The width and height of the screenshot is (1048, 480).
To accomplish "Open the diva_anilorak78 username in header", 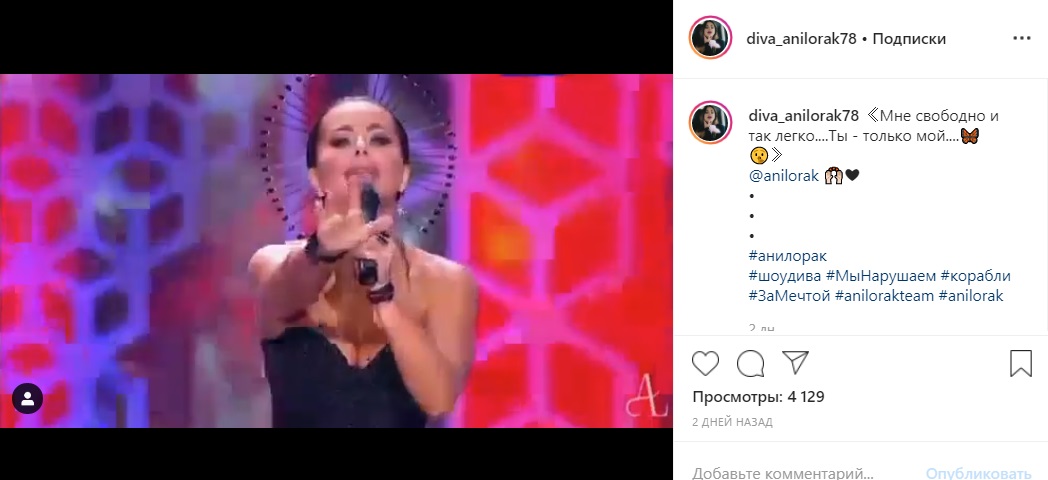I will [801, 39].
